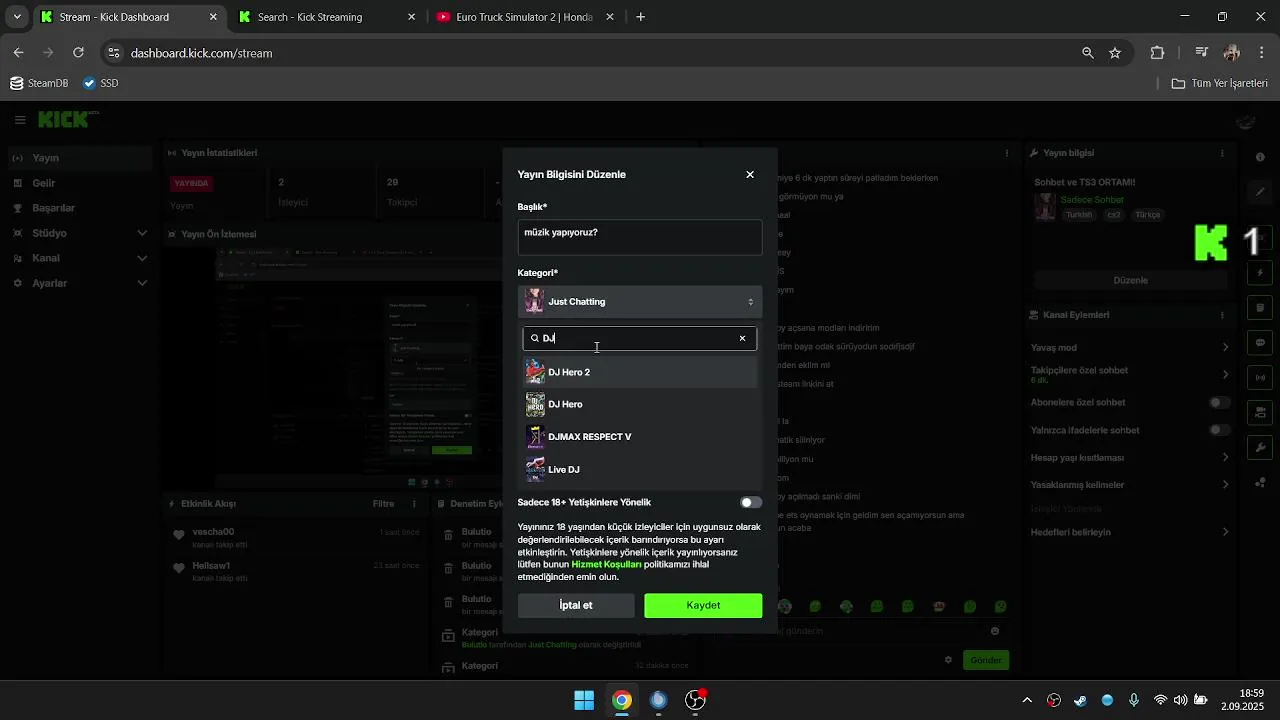Click the pencil edit icon in right rail
Image resolution: width=1280 pixels, height=720 pixels.
(1260, 191)
